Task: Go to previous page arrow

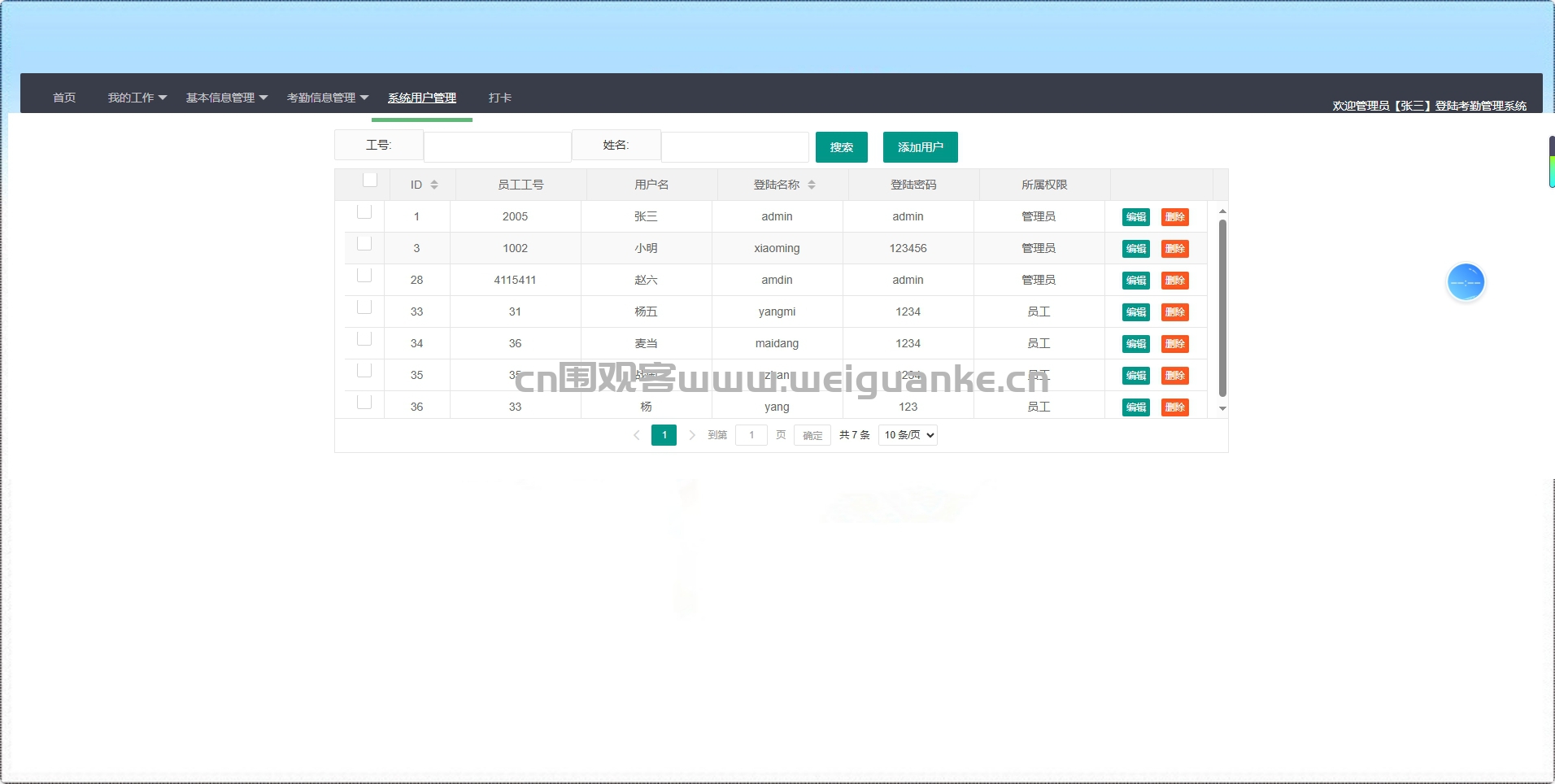Action: (637, 435)
